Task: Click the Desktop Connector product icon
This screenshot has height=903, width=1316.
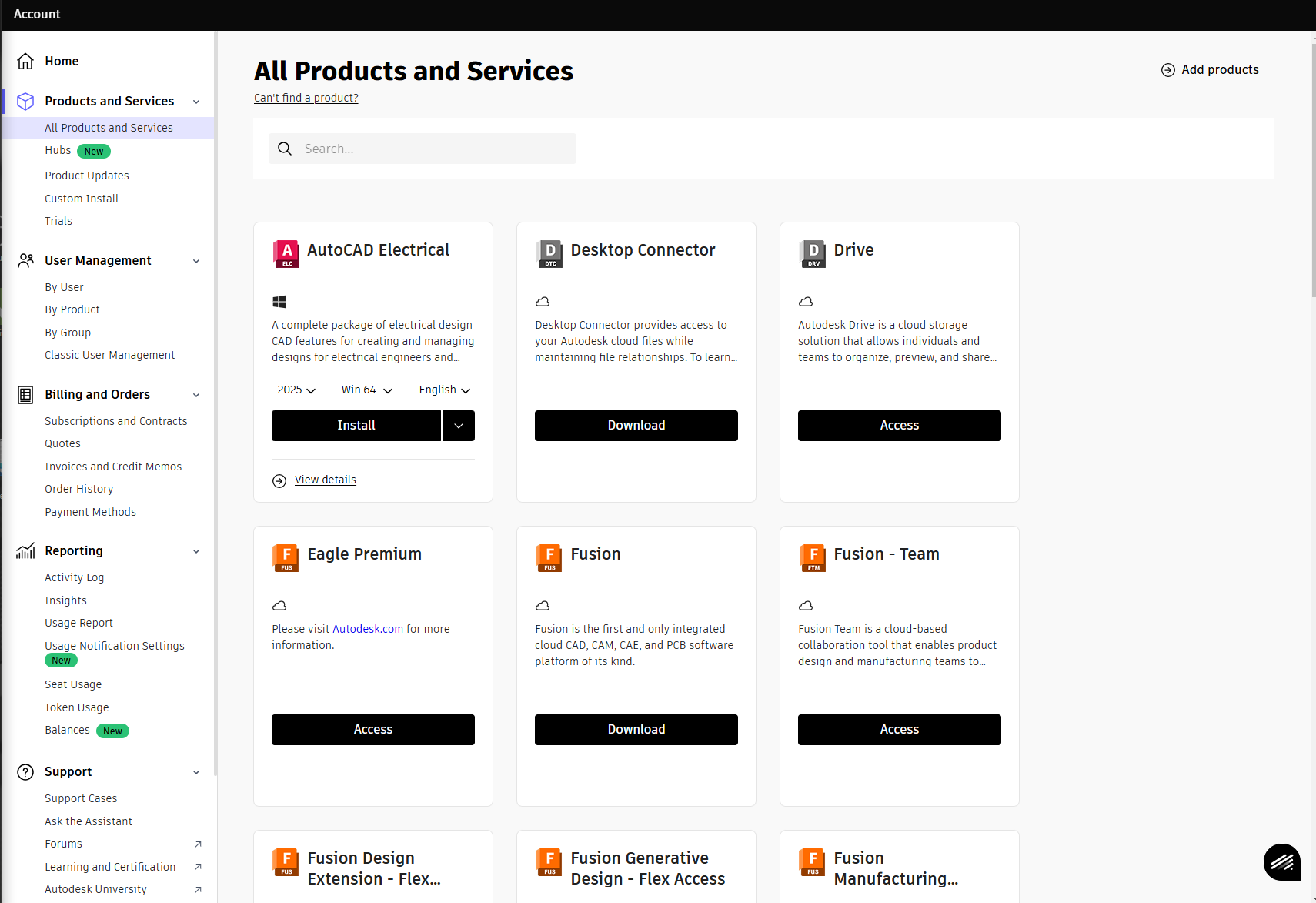Action: click(x=549, y=253)
